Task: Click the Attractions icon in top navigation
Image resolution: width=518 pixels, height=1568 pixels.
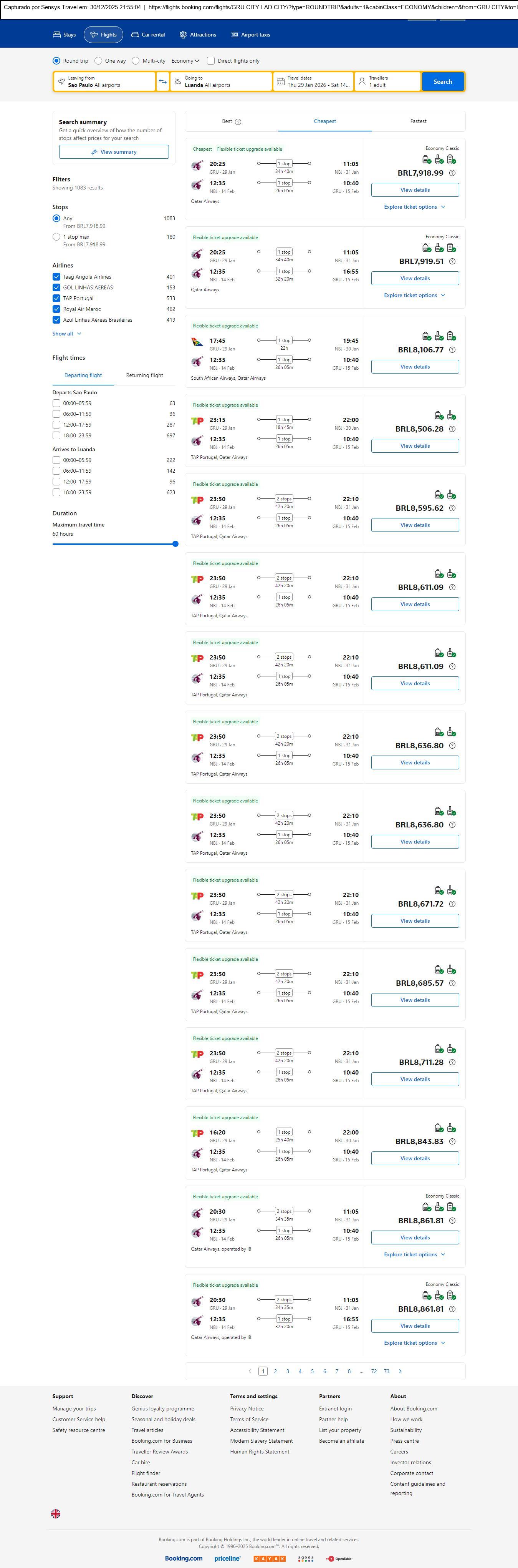Action: (183, 35)
